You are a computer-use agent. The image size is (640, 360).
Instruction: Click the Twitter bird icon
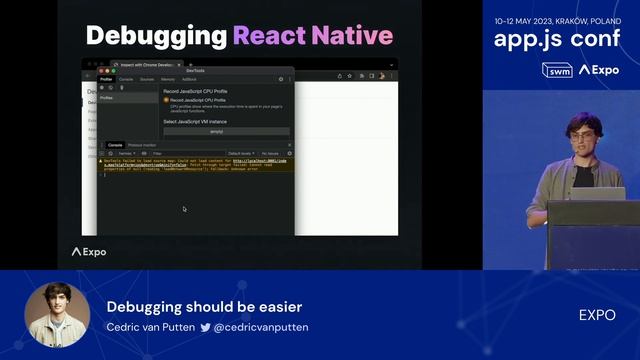[x=205, y=327]
